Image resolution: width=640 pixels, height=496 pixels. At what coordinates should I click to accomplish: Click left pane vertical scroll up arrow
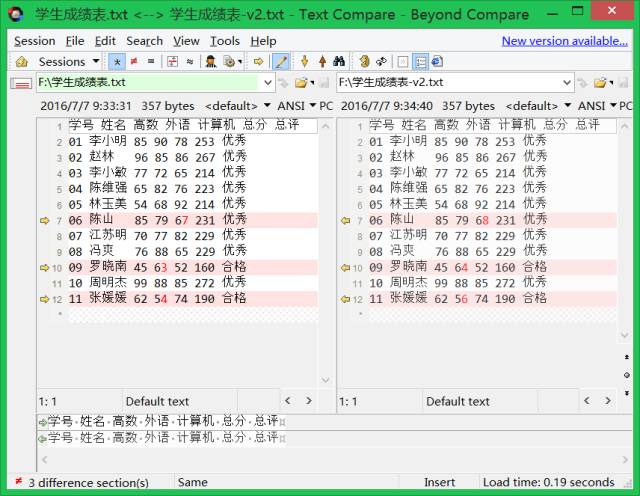(x=326, y=126)
